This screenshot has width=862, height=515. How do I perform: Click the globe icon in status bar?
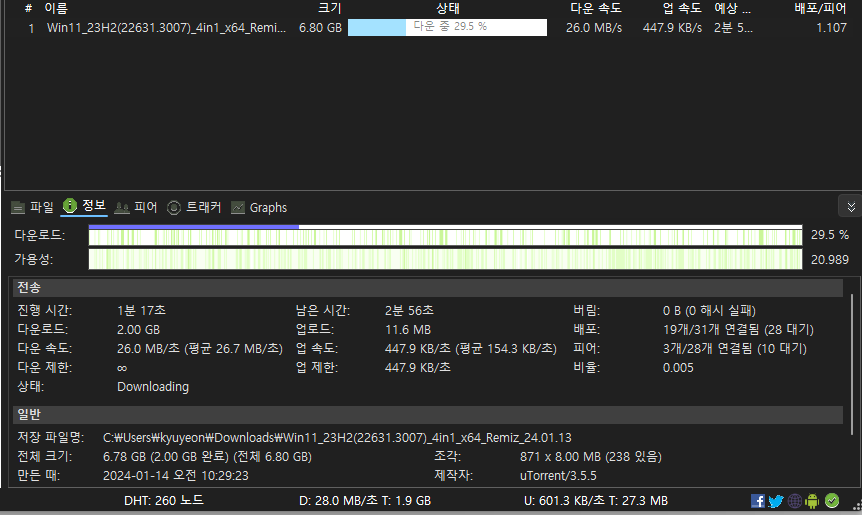point(794,501)
